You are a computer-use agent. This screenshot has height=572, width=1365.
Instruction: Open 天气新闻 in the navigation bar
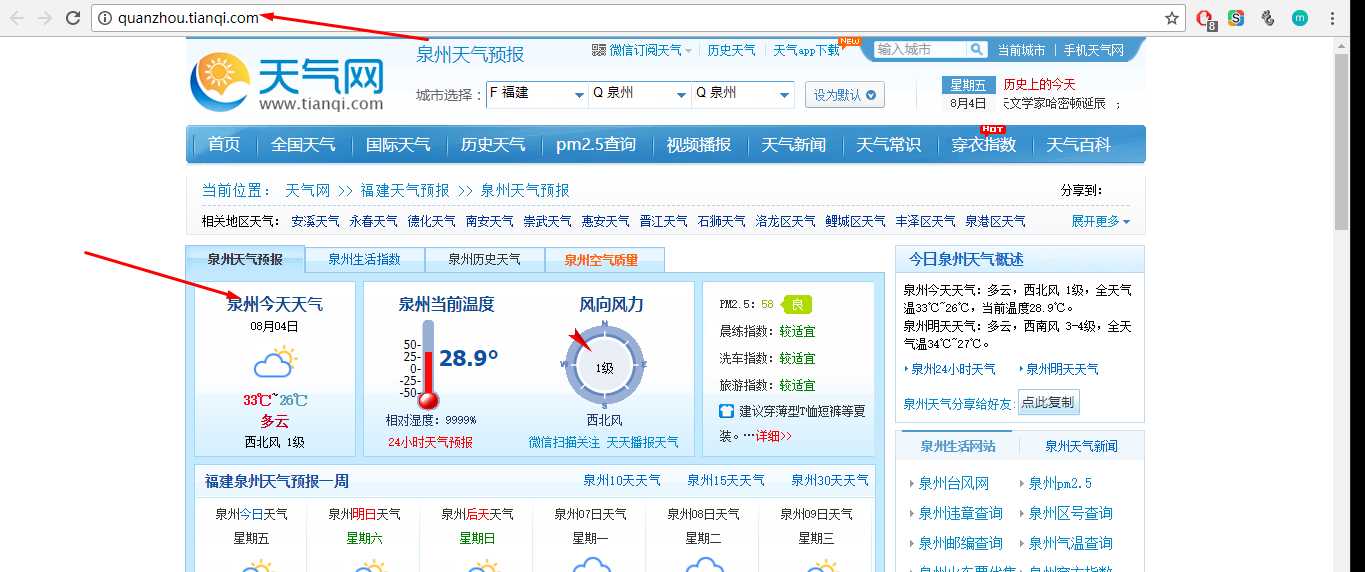point(794,144)
